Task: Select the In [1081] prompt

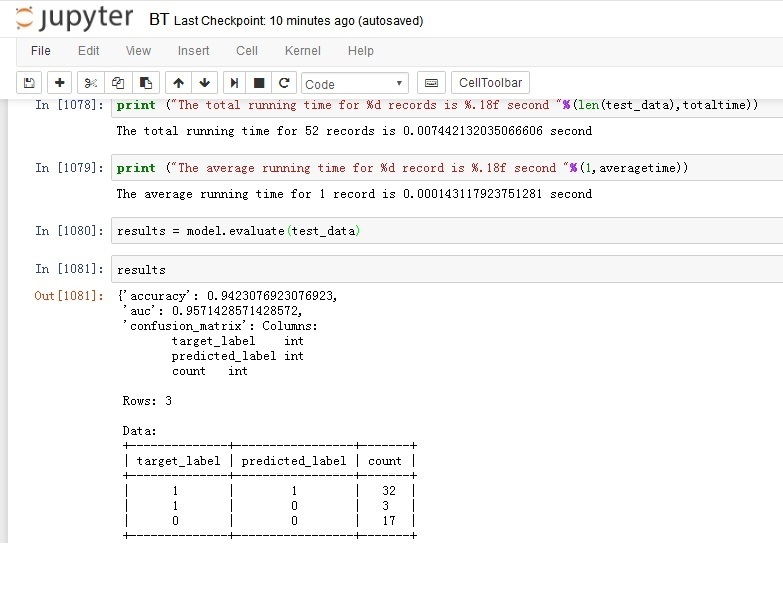Action: (x=69, y=269)
